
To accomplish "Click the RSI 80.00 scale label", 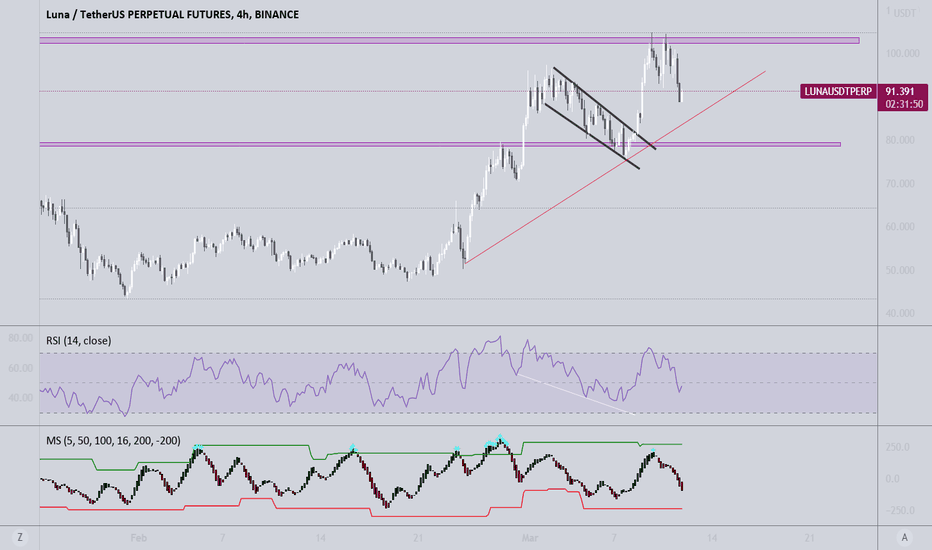I will pos(21,338).
